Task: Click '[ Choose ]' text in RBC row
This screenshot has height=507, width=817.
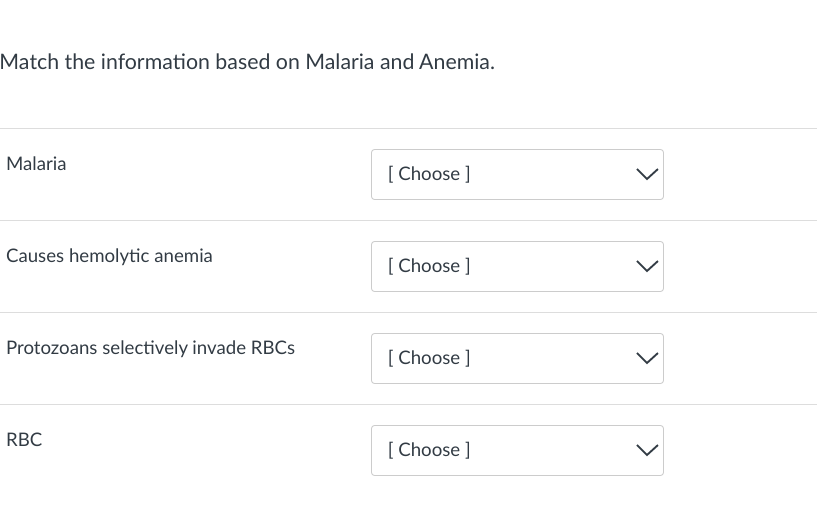Action: pos(429,450)
